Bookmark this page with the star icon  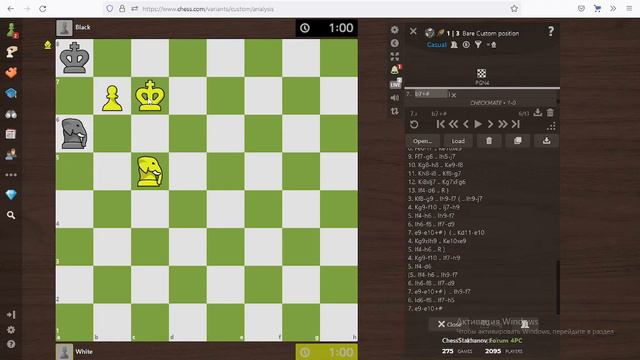514,9
